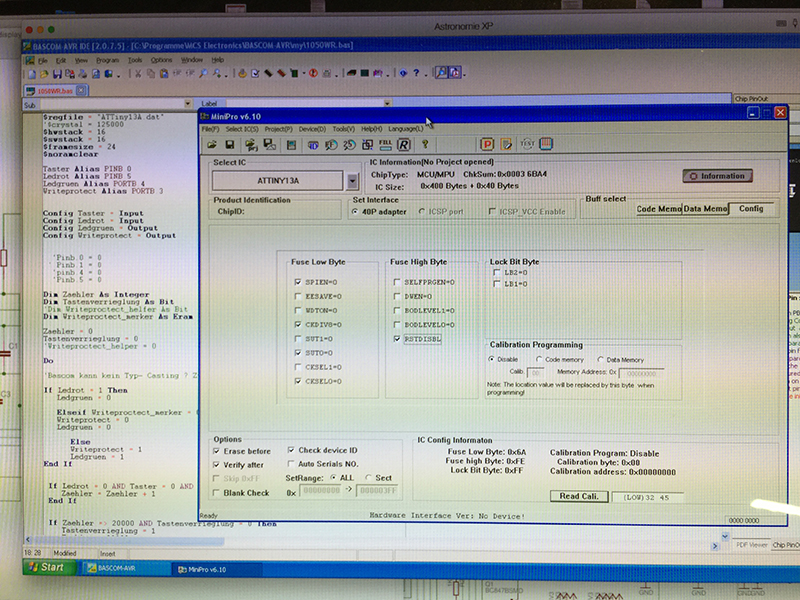Switch to the Data Memo buffer tab
The width and height of the screenshot is (800, 600).
pyautogui.click(x=705, y=209)
